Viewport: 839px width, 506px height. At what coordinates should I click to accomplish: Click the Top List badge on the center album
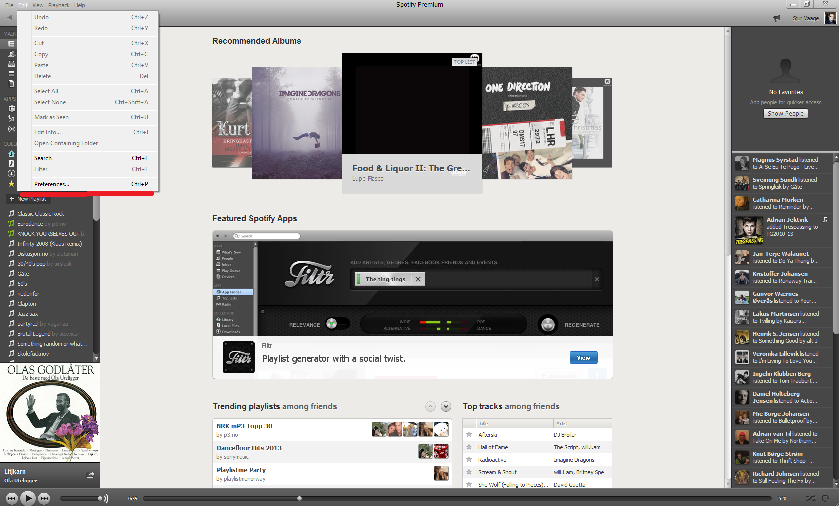pos(464,62)
